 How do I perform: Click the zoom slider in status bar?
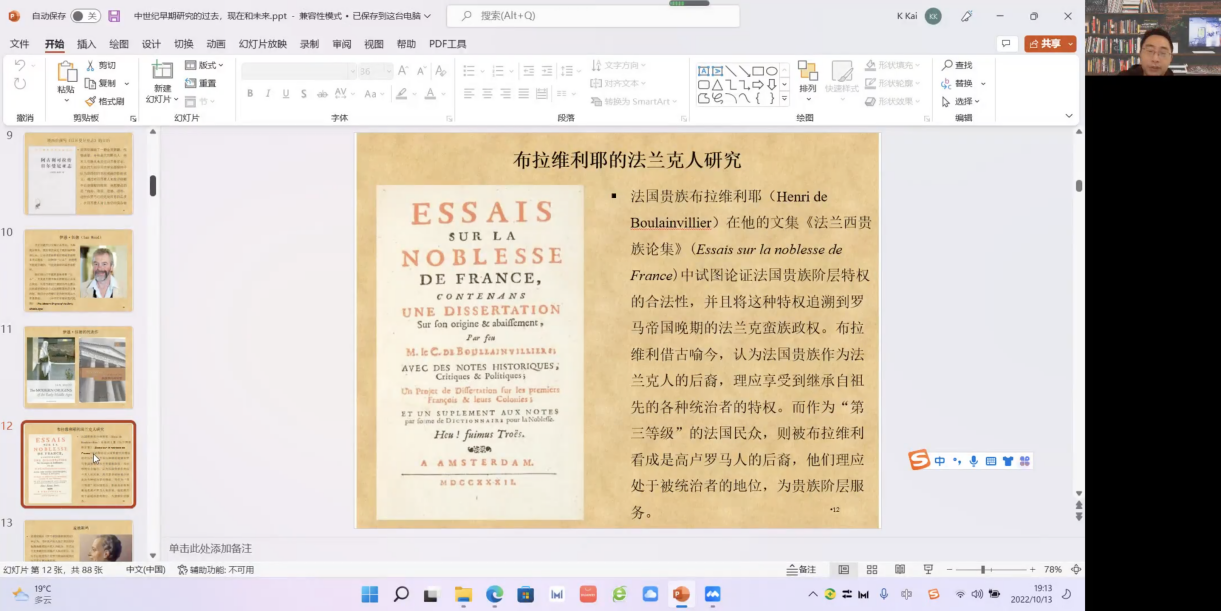click(983, 569)
